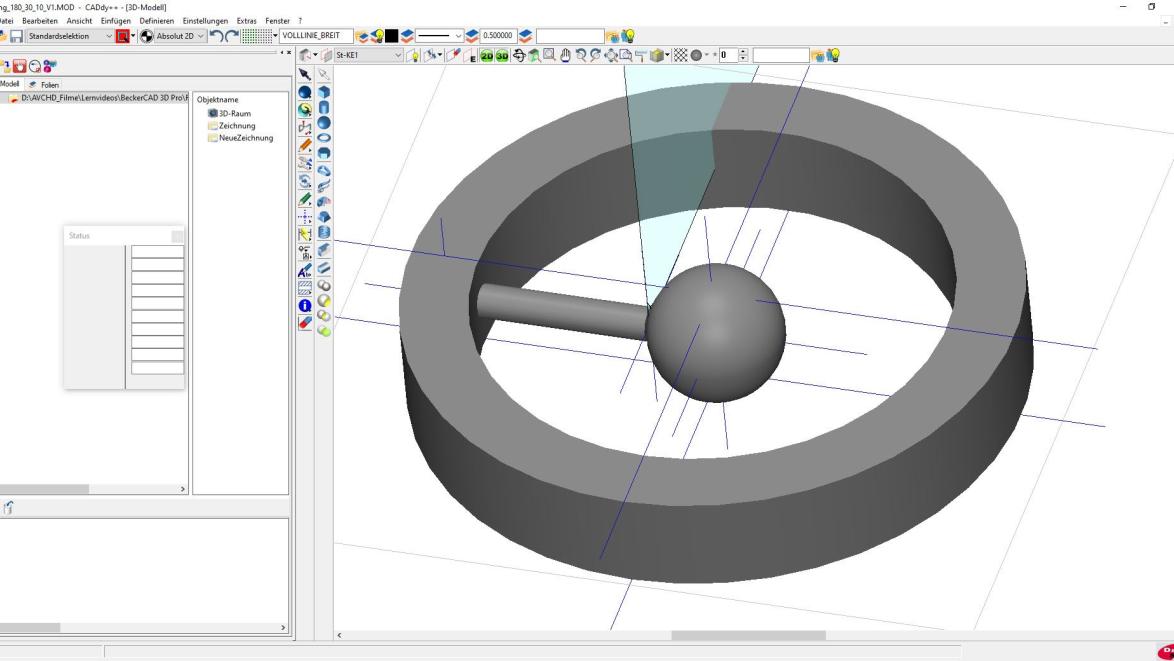This screenshot has width=1174, height=661.
Task: Select the eraser tool in side toolbar
Action: click(x=305, y=323)
